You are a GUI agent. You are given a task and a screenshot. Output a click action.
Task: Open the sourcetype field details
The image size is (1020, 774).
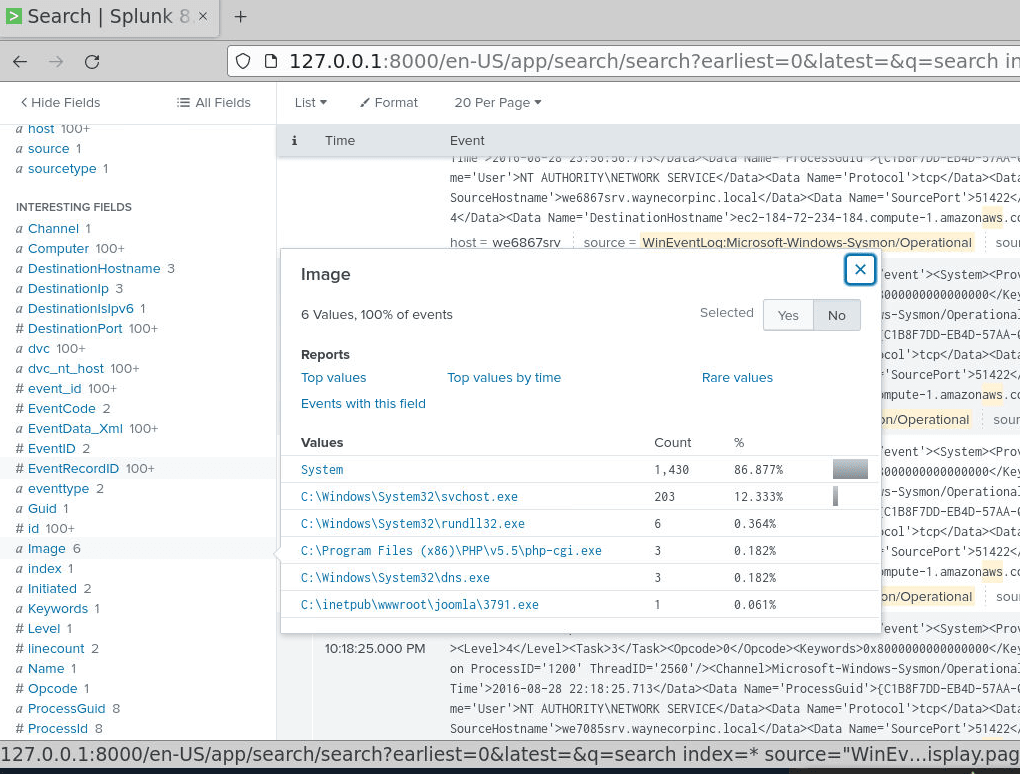click(x=62, y=169)
